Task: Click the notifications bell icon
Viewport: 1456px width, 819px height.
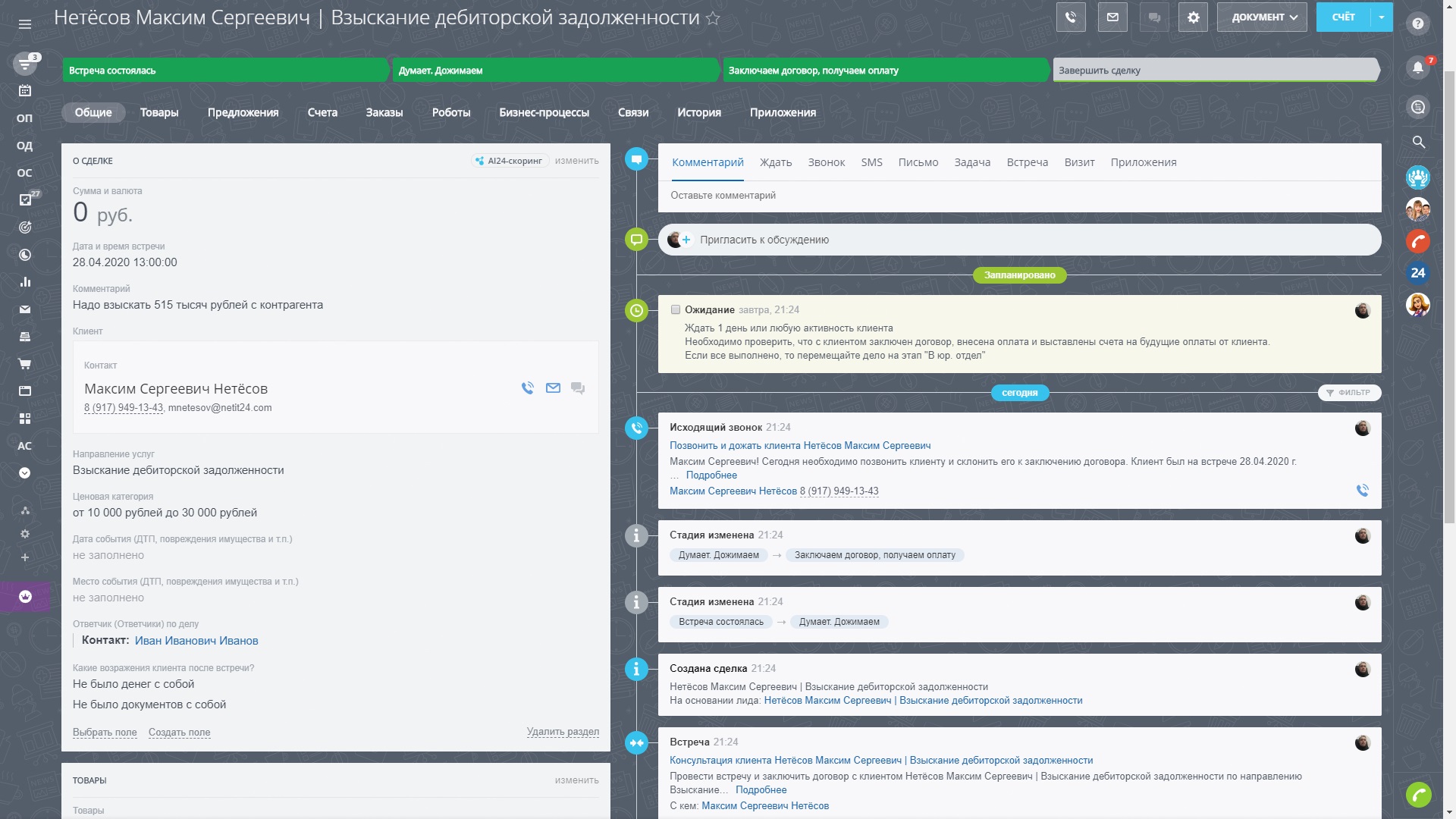Action: [1417, 67]
